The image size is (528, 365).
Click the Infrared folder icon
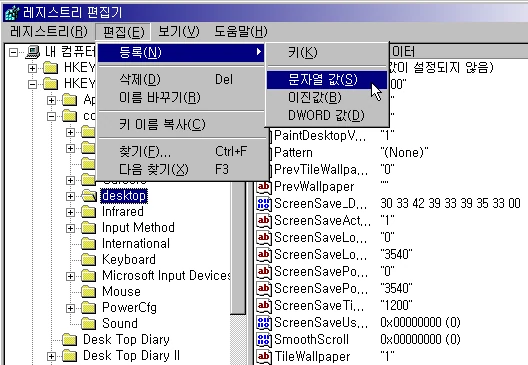89,212
